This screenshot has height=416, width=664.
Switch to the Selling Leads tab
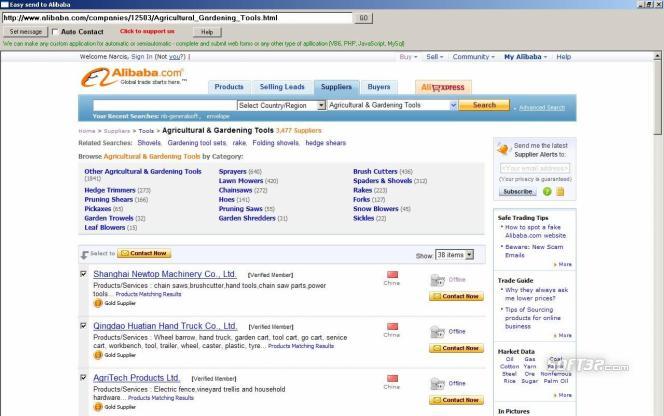coord(282,87)
